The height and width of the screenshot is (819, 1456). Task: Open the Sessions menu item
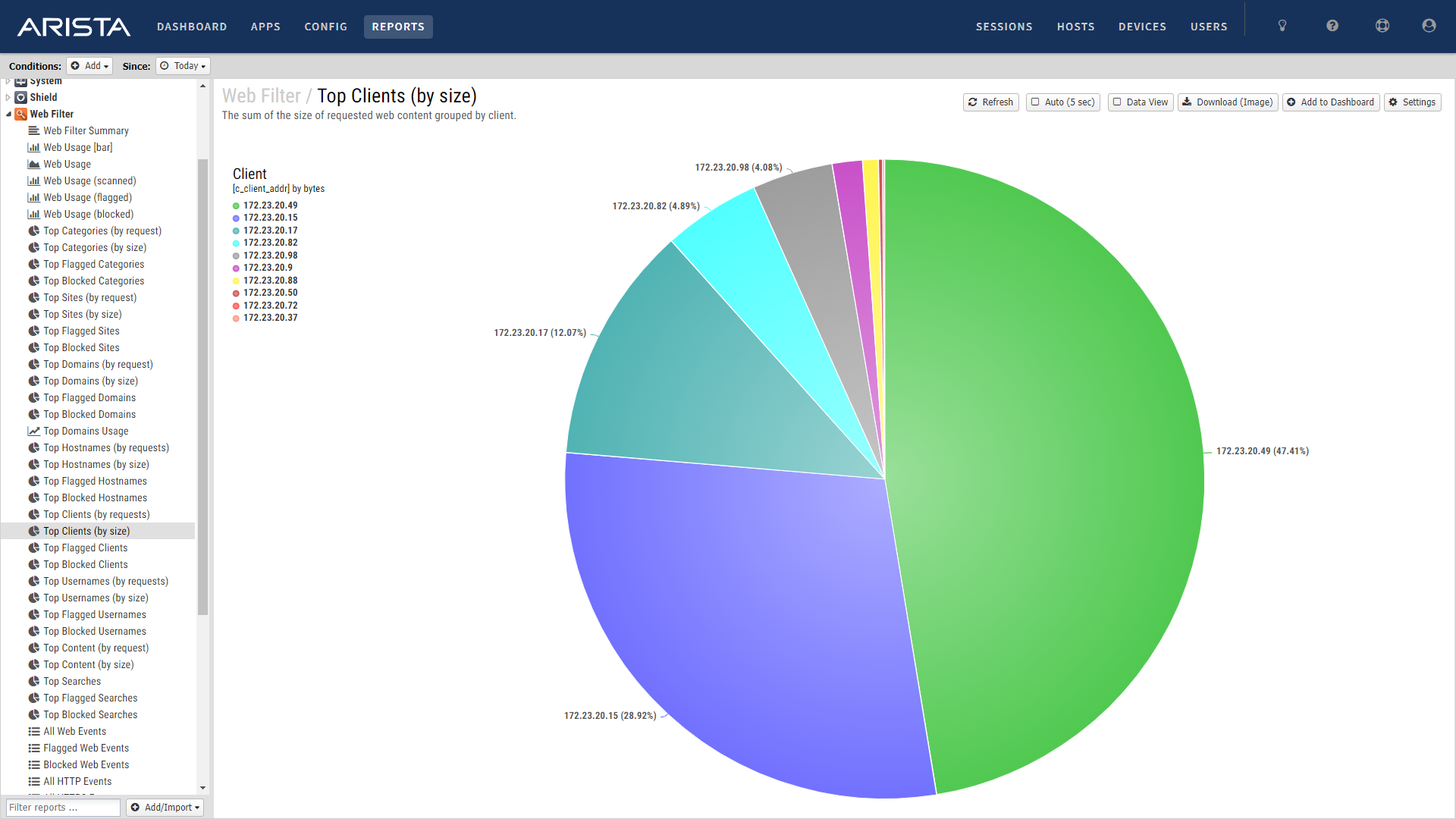coord(1004,27)
